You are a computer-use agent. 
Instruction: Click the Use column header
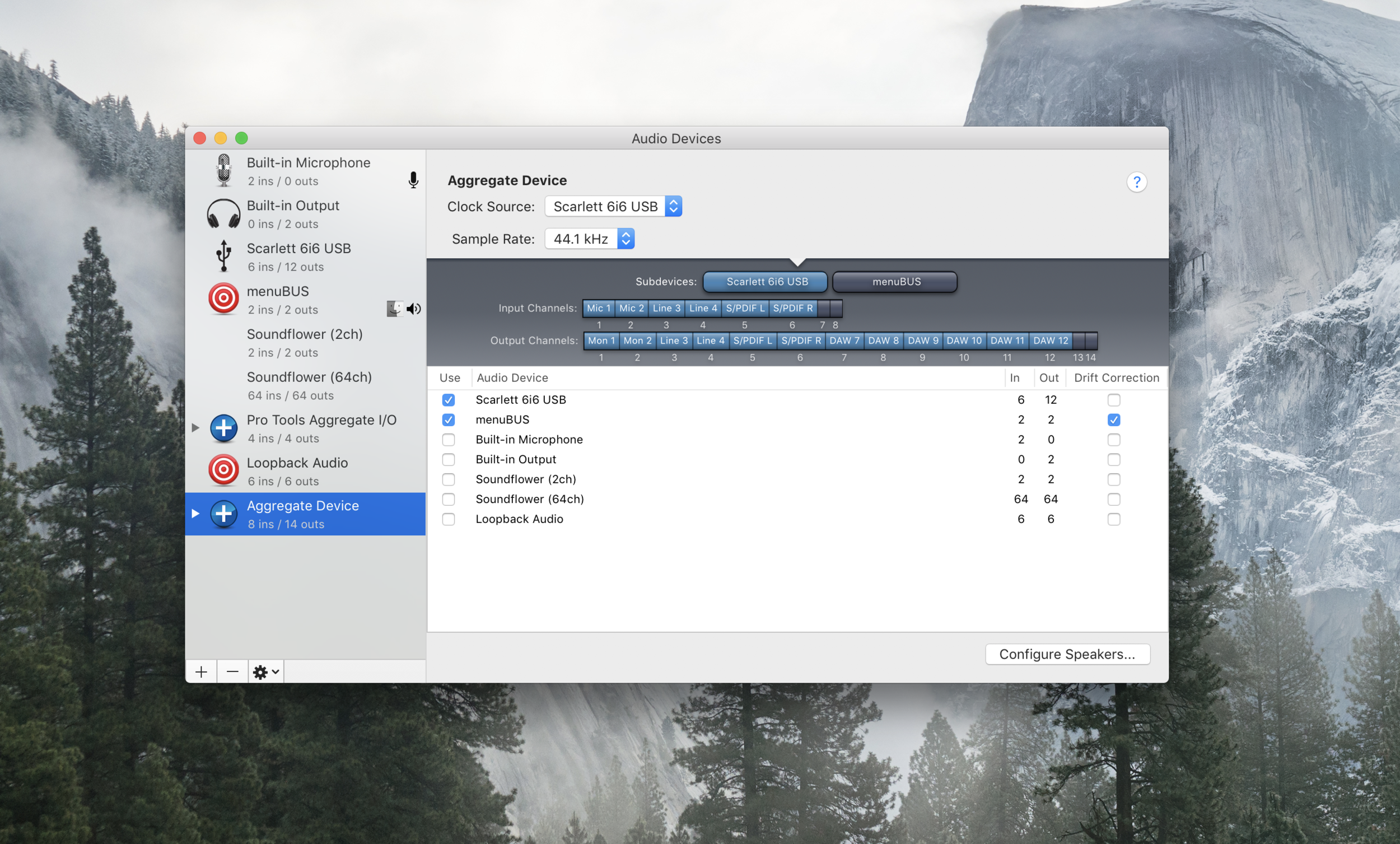[x=450, y=378]
